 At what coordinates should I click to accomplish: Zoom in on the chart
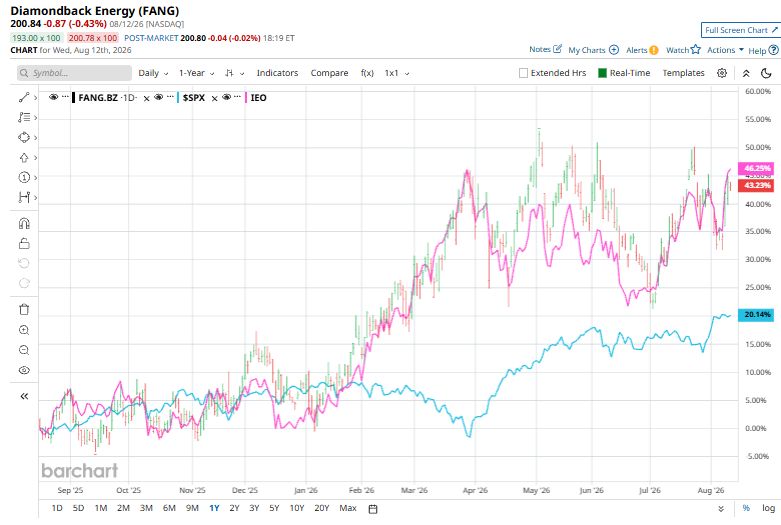tap(24, 330)
